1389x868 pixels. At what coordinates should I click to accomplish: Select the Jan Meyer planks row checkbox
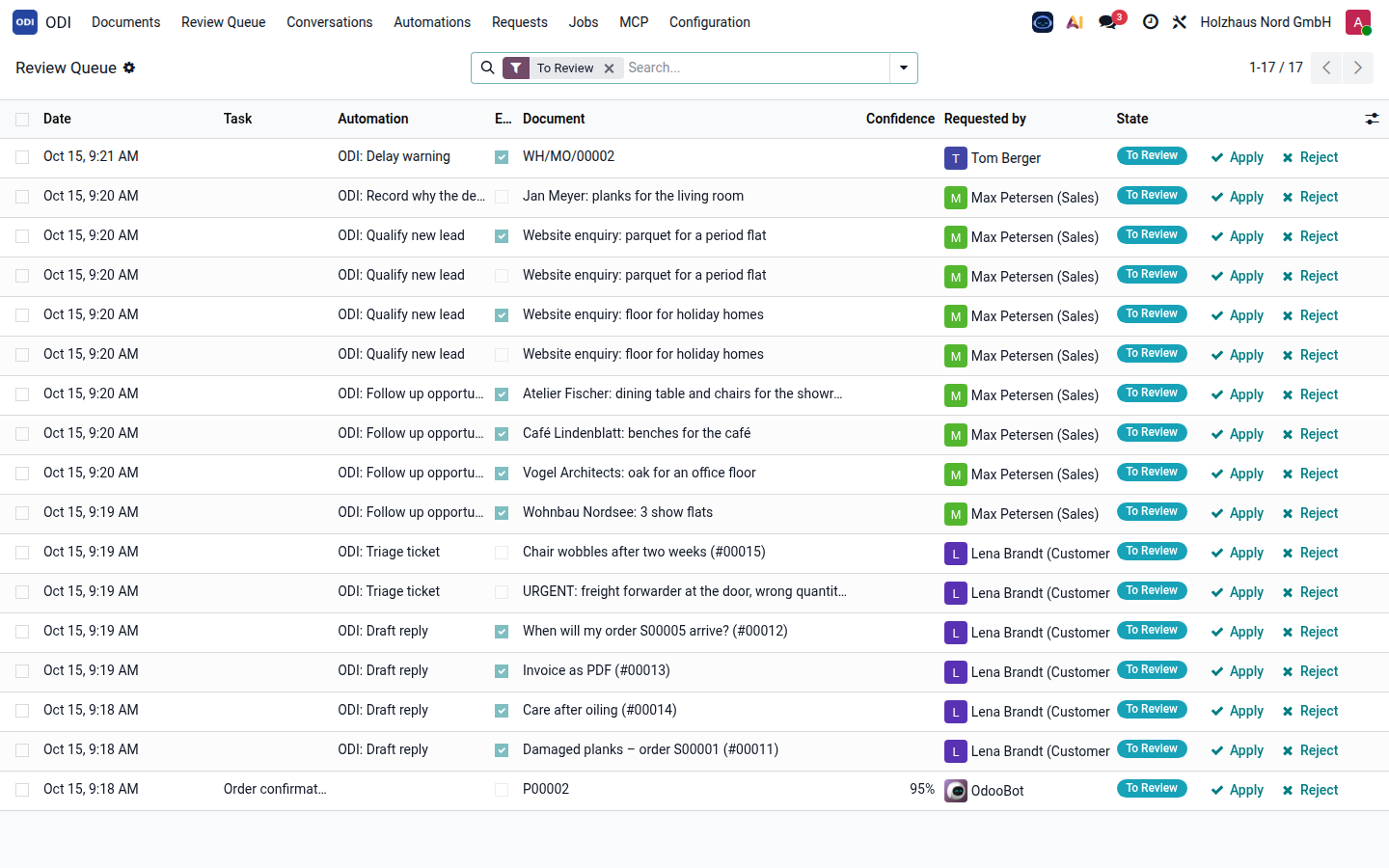tap(22, 197)
